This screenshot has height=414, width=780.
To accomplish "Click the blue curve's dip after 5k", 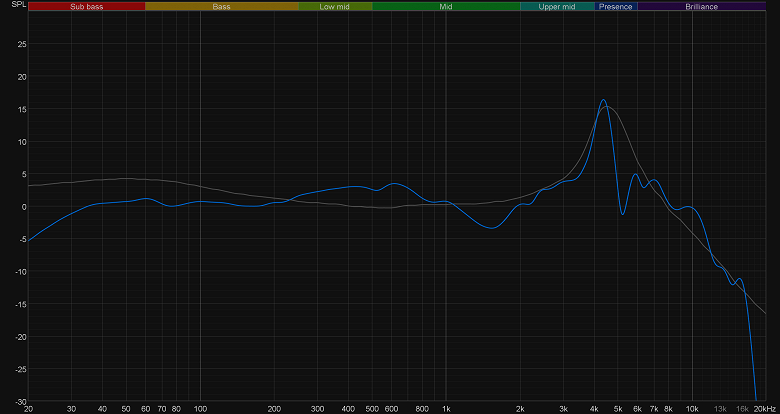I will 622,214.
